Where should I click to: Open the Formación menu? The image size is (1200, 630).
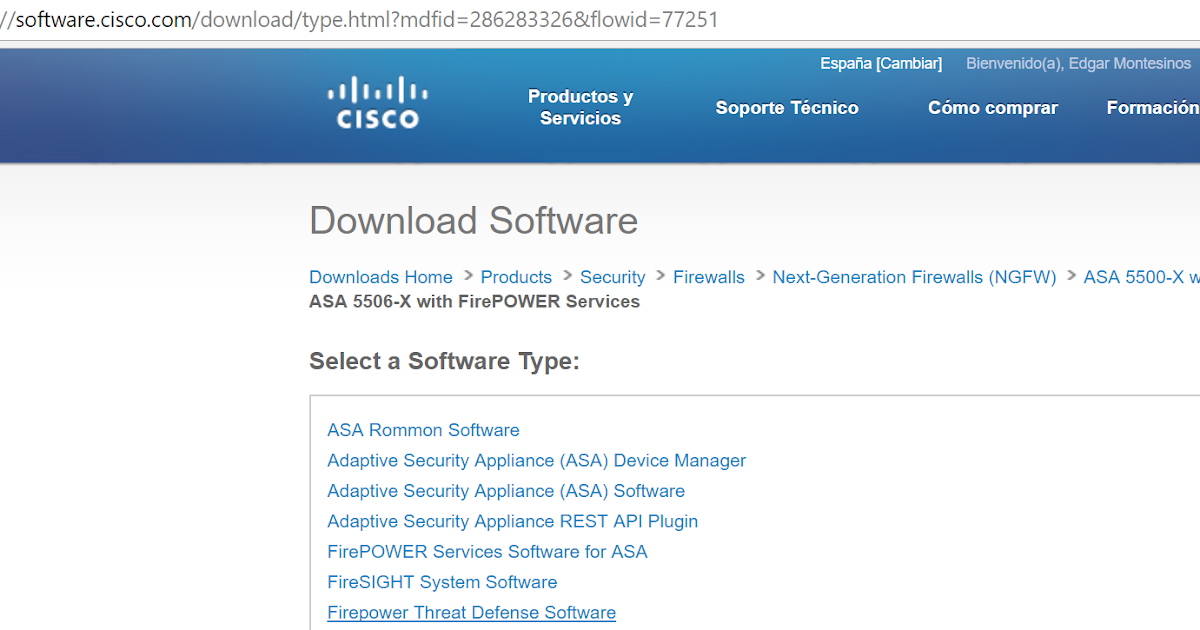(1152, 107)
